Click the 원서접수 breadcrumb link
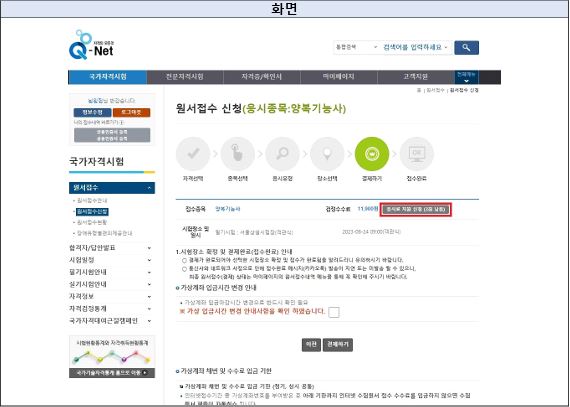Image resolution: width=570 pixels, height=407 pixels. 435,90
